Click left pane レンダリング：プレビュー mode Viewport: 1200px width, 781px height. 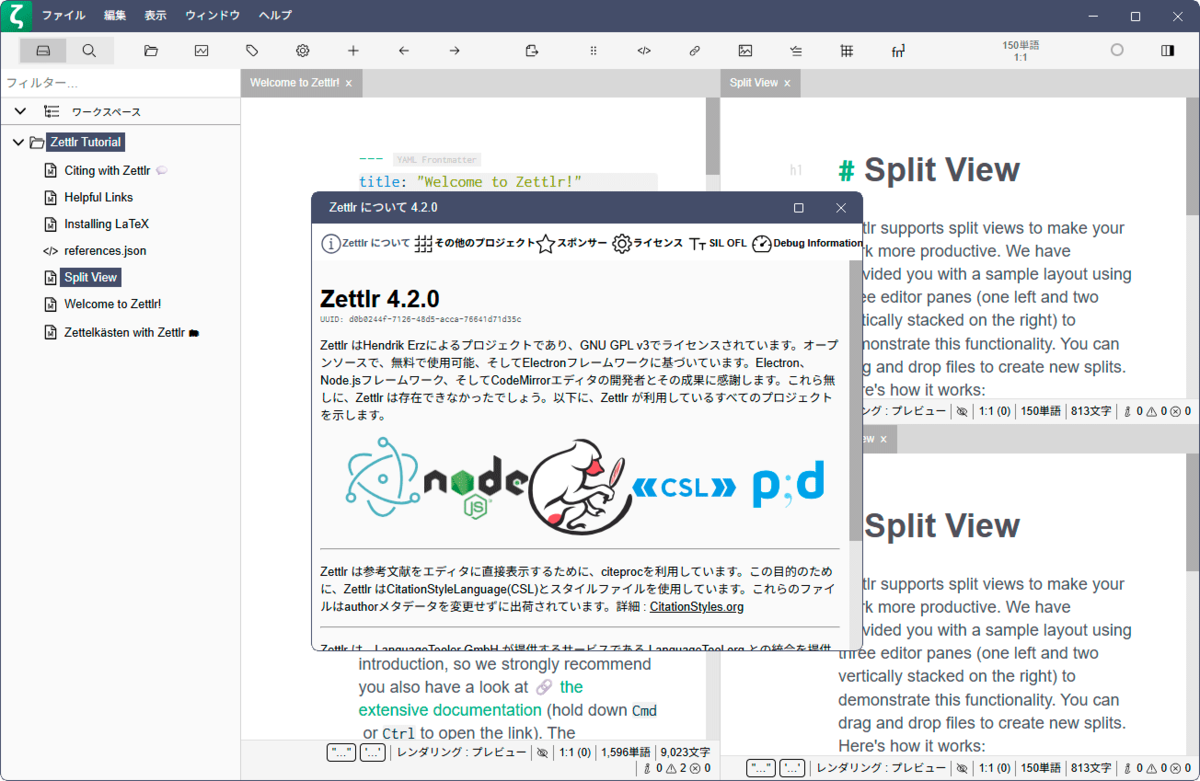461,753
